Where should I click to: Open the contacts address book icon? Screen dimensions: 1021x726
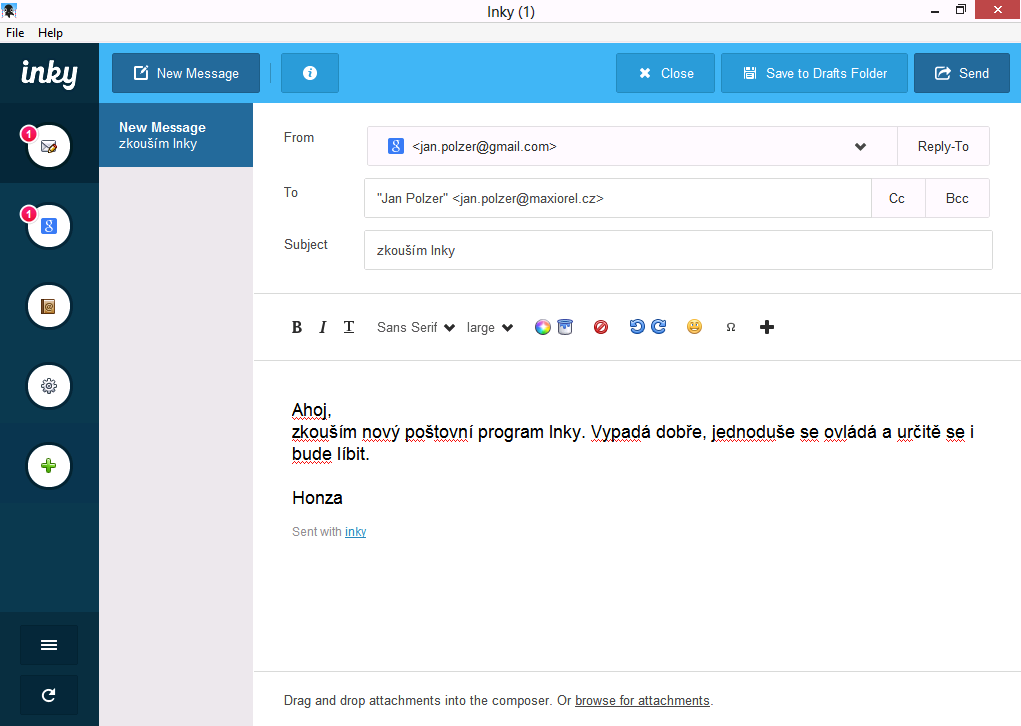pos(49,306)
